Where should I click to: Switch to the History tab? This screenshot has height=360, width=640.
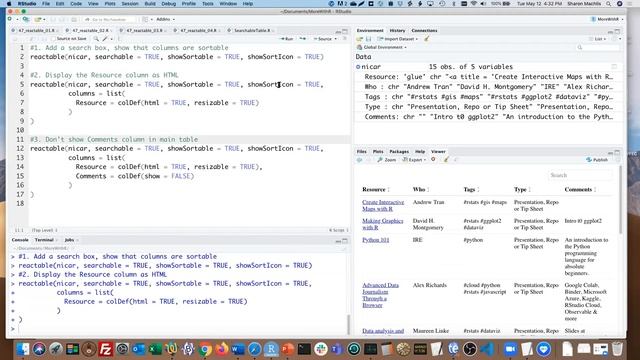[397, 30]
